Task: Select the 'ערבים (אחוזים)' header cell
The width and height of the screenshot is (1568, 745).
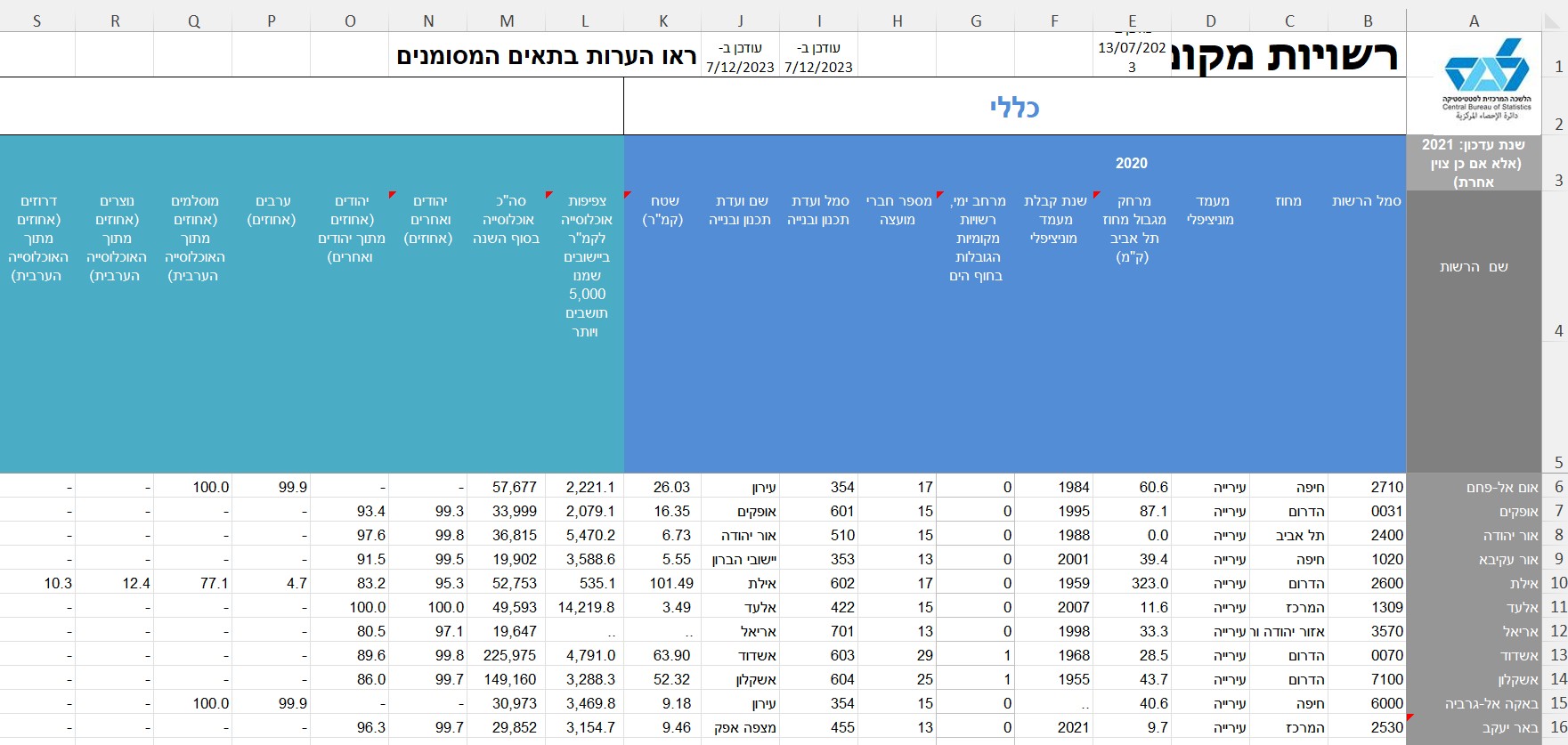Action: tap(272, 210)
